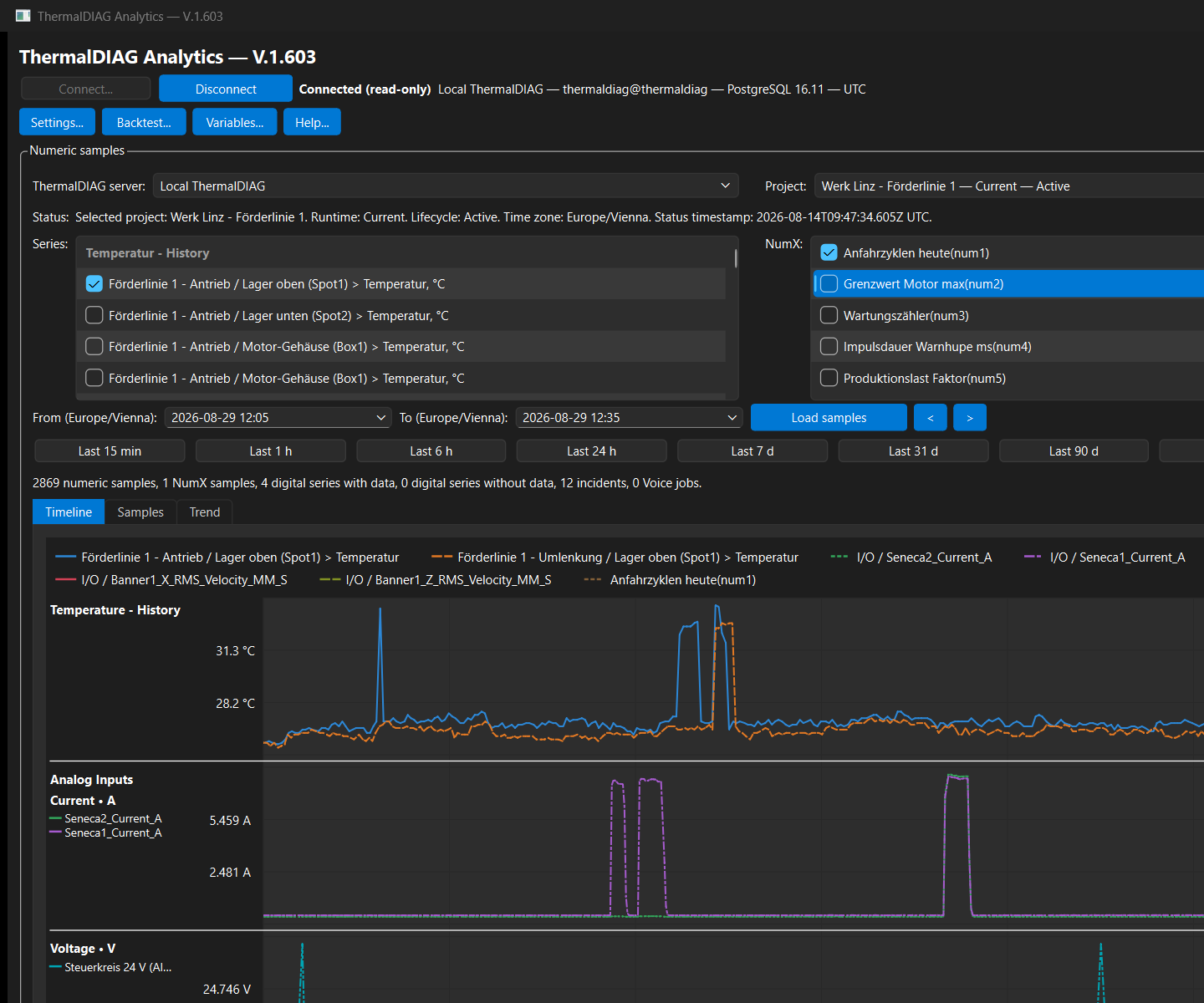The width and height of the screenshot is (1204, 1003).
Task: Select the Last 1 h range
Action: click(271, 451)
